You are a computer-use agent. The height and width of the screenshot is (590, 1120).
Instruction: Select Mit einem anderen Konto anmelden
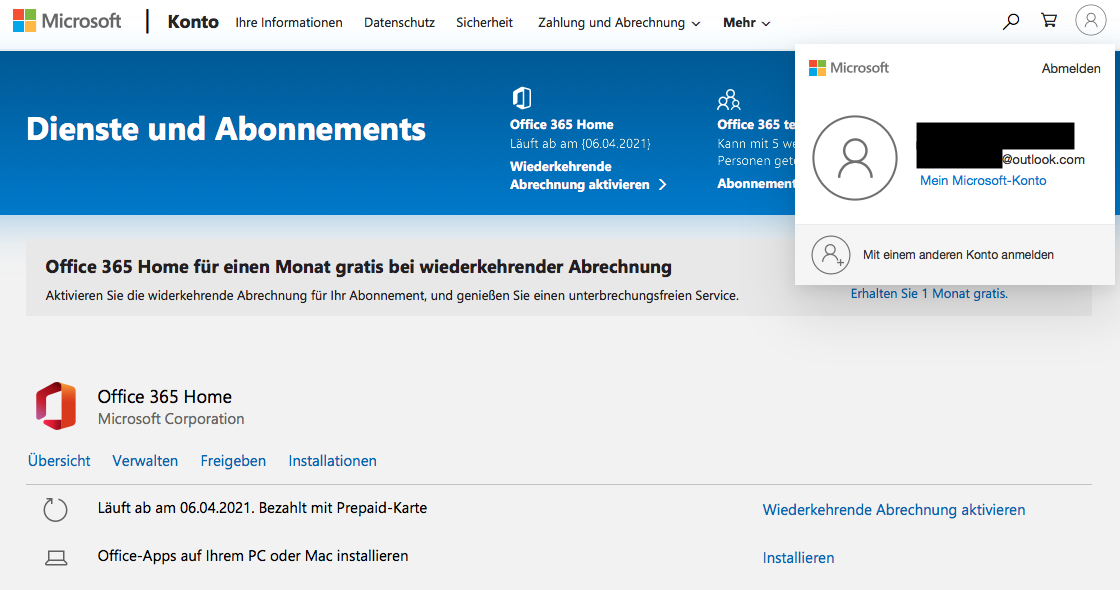coord(954,255)
